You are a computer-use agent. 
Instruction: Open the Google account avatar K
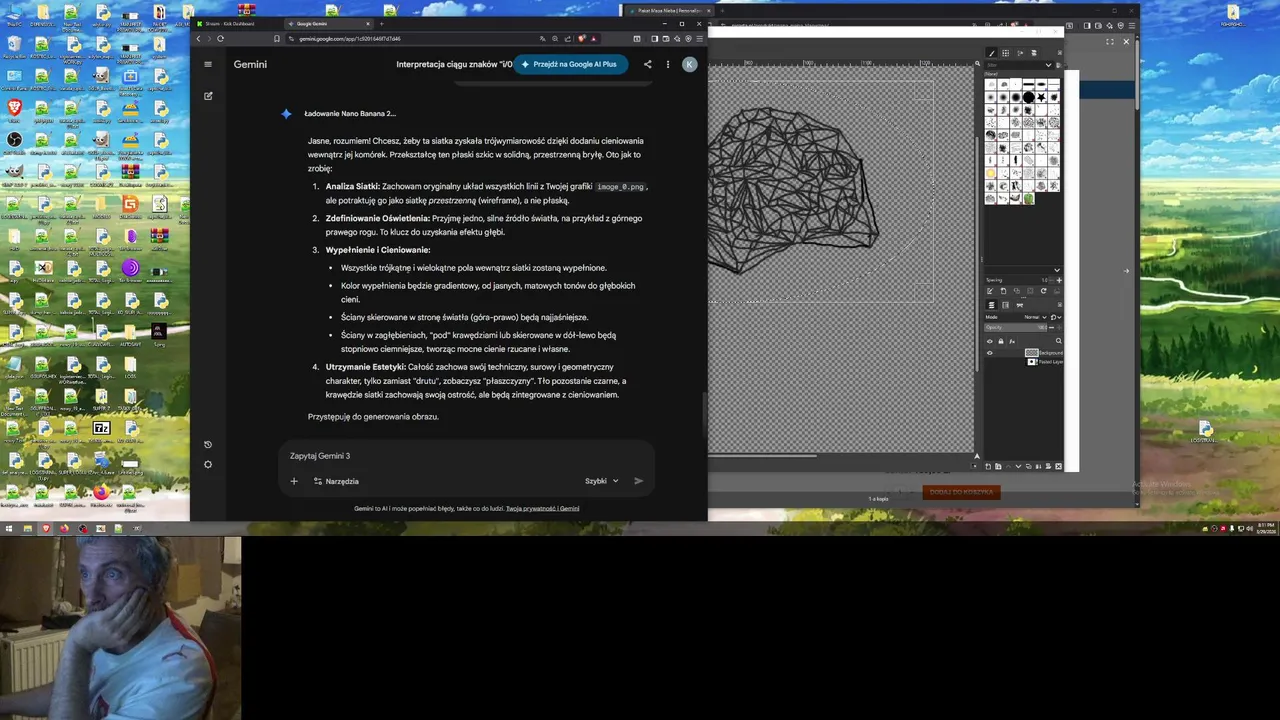[689, 64]
